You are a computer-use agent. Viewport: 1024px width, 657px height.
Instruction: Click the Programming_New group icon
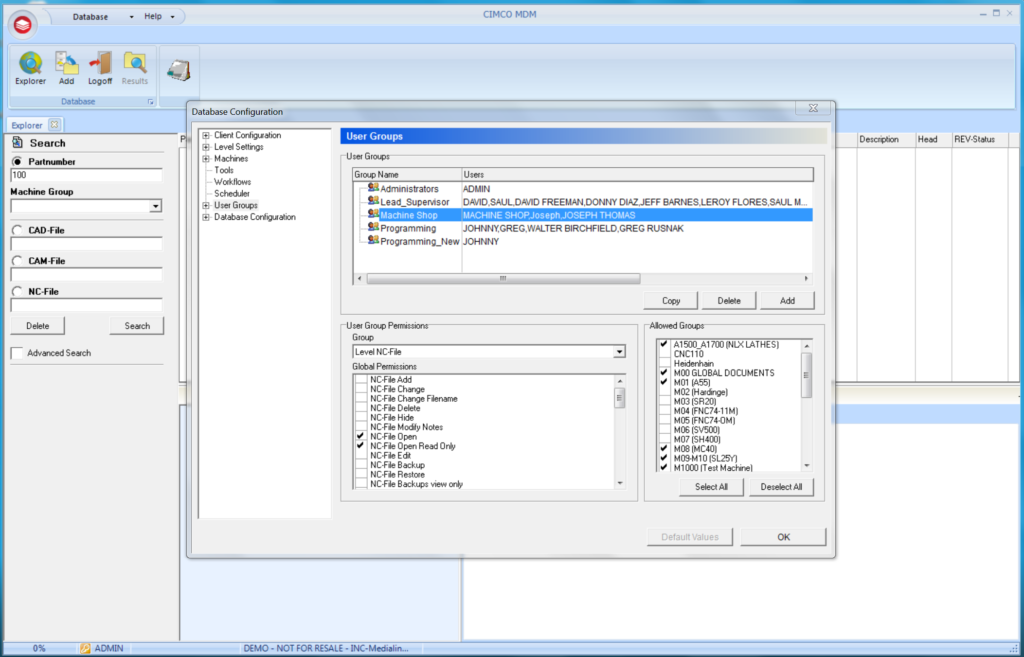[373, 240]
